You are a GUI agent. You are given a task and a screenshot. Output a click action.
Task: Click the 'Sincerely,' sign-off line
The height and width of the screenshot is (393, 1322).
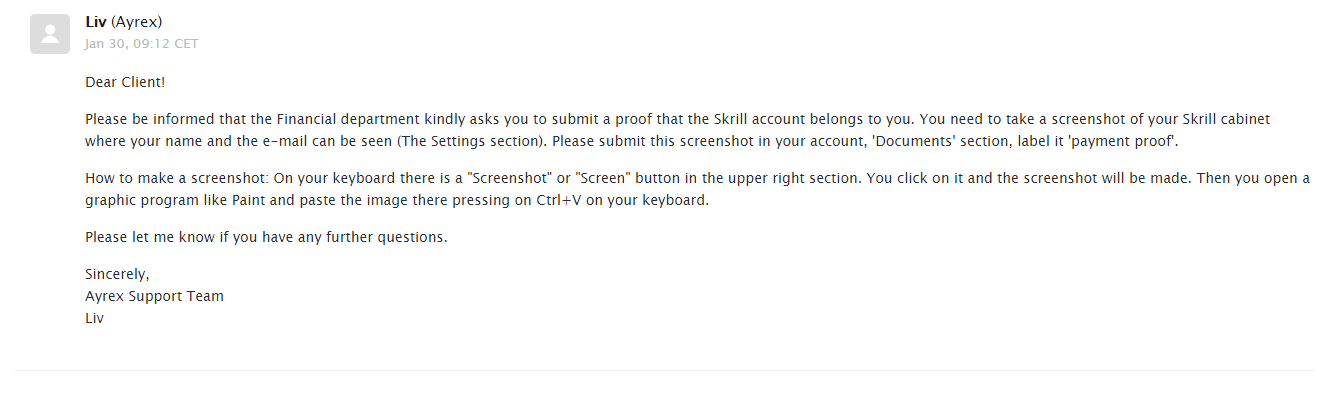click(117, 274)
